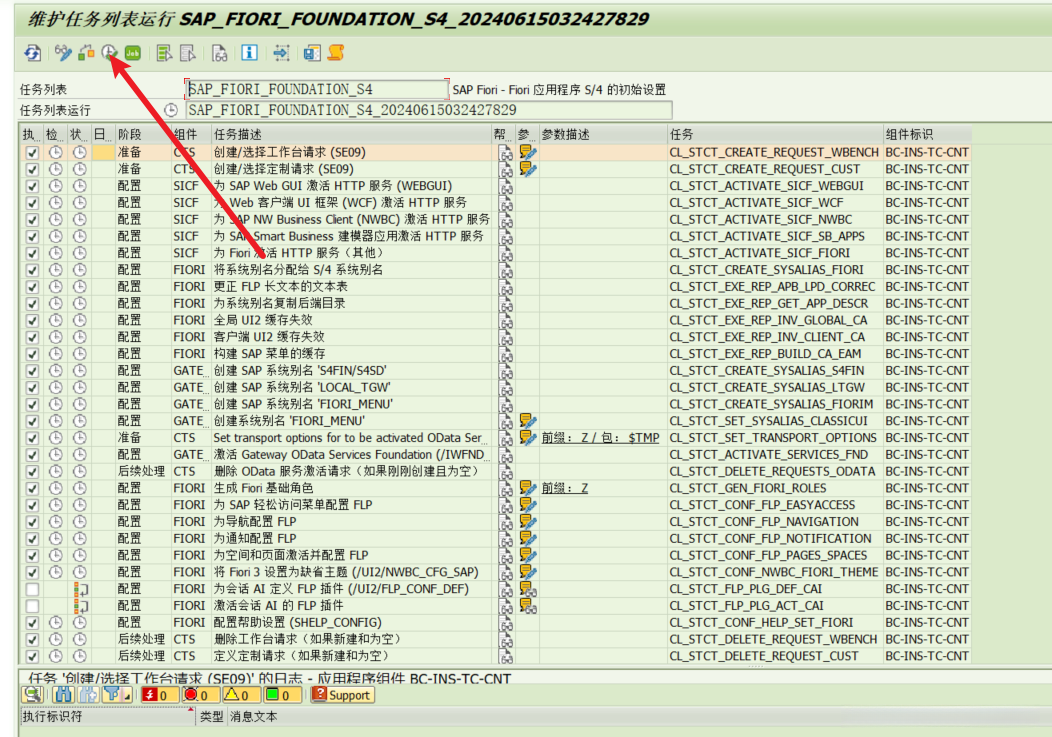Viewport: 1052px width, 737px height.
Task: Check the 激活会话 AI 的 FLP 插件 task
Action: click(x=32, y=606)
